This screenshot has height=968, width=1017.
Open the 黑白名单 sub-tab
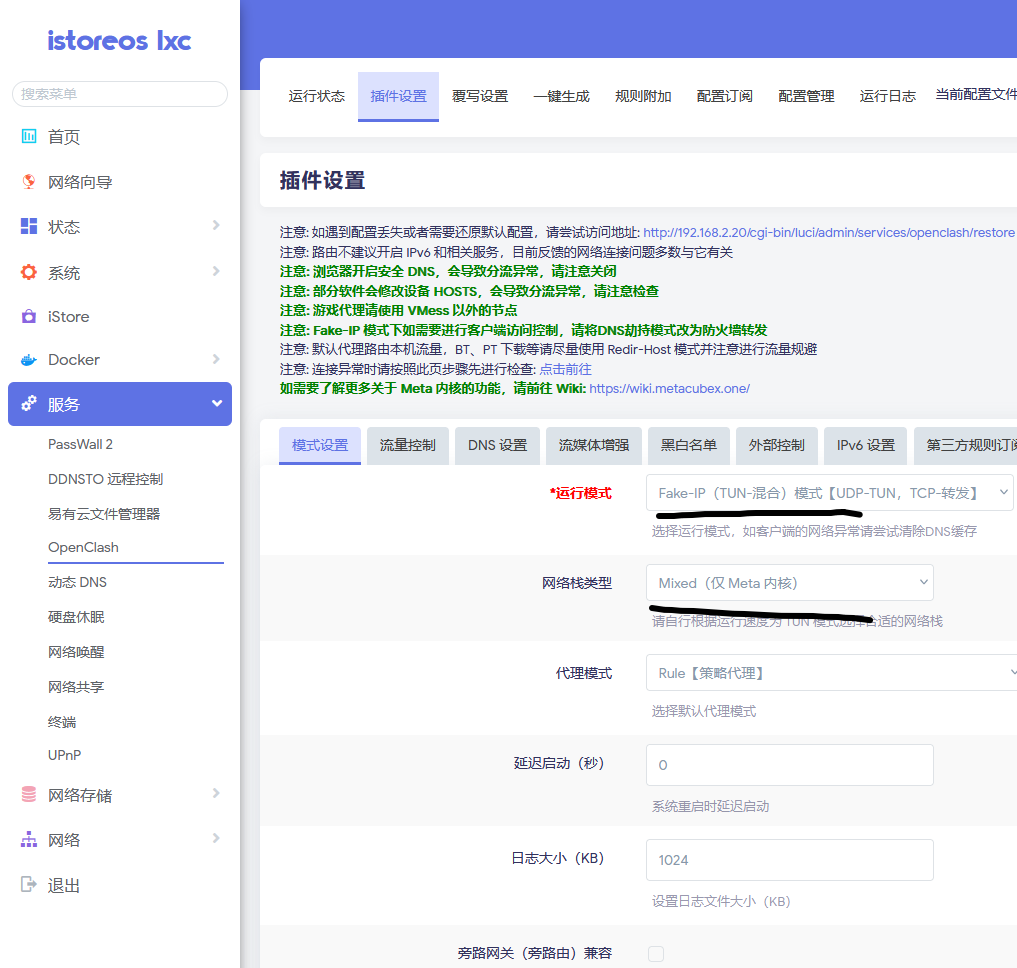pyautogui.click(x=689, y=446)
